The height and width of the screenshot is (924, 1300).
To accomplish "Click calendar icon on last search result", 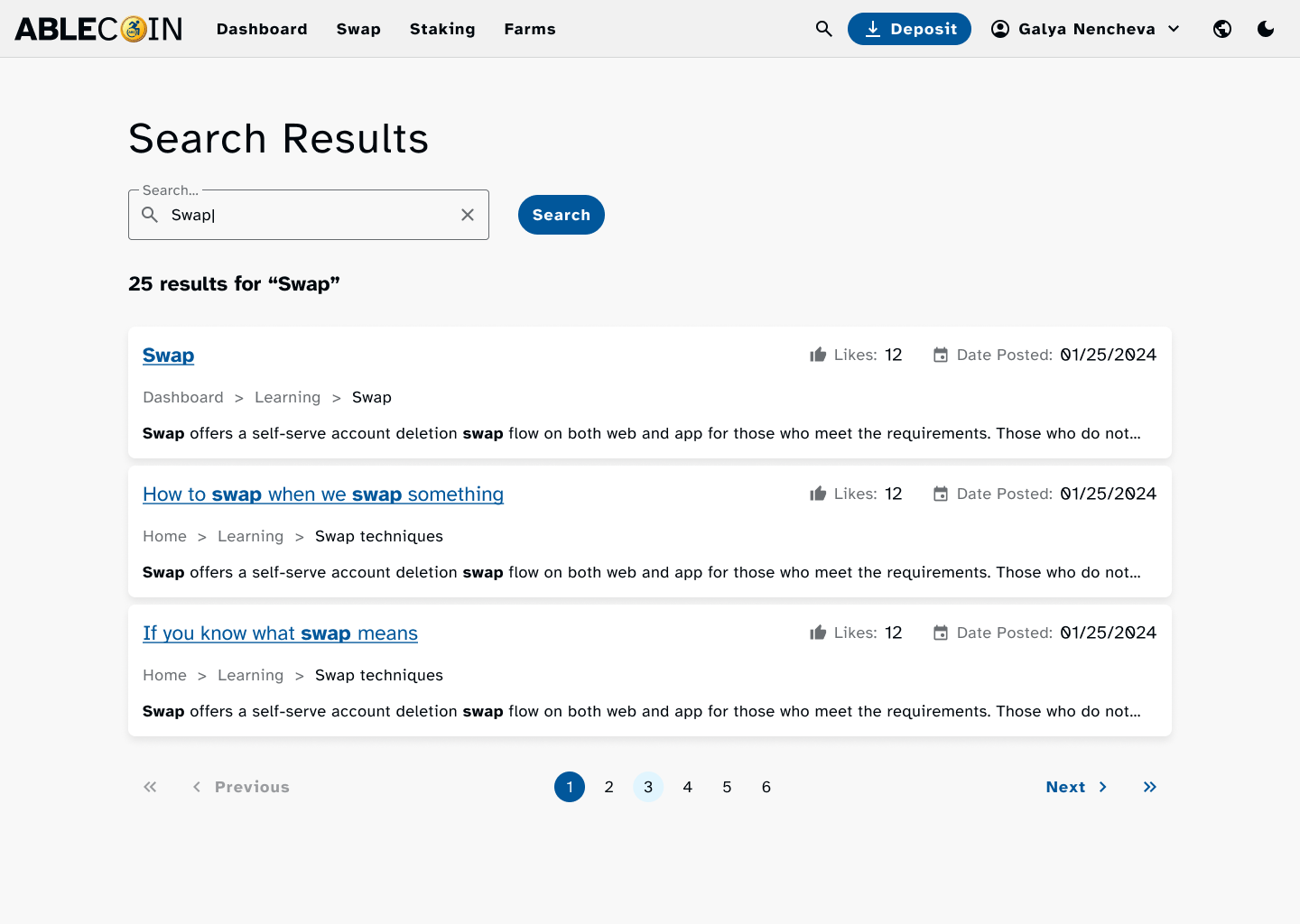I will pyautogui.click(x=940, y=633).
